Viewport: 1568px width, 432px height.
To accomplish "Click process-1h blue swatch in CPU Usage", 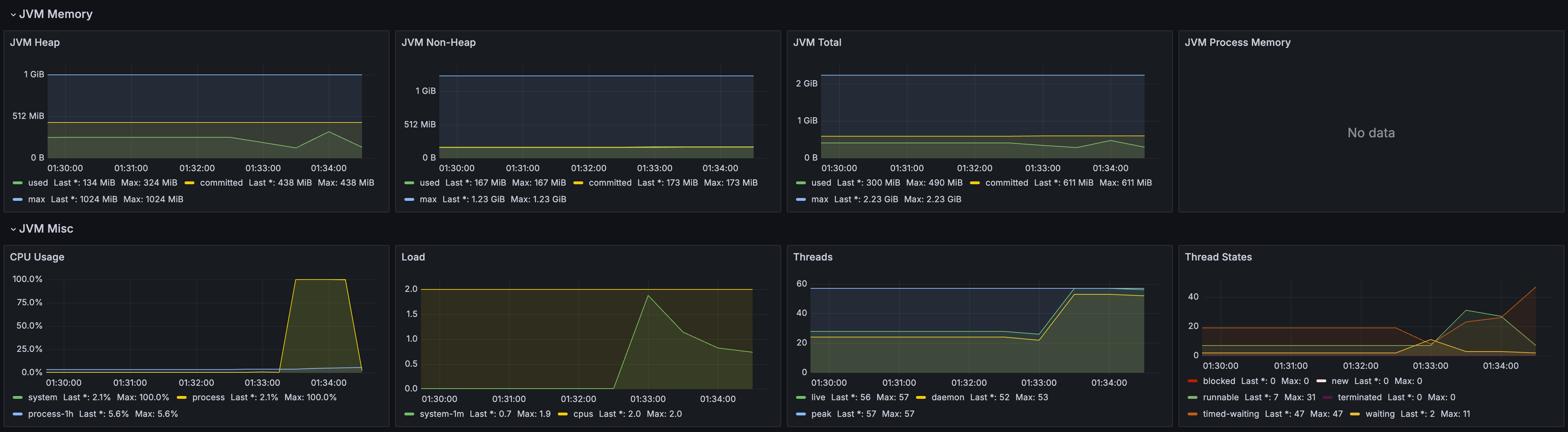I will [x=18, y=414].
